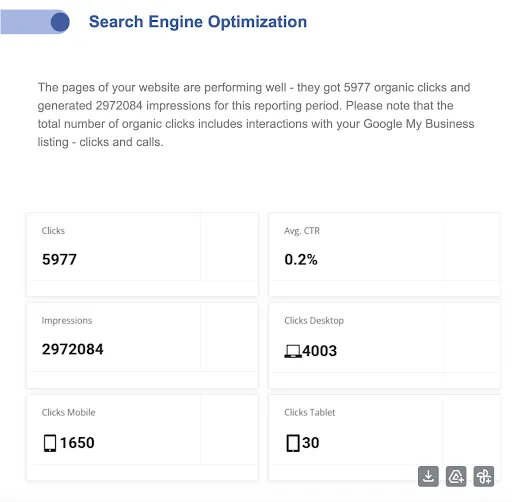Viewport: 512px width, 502px height.
Task: Click the add to Google Photos icon
Action: click(x=484, y=476)
